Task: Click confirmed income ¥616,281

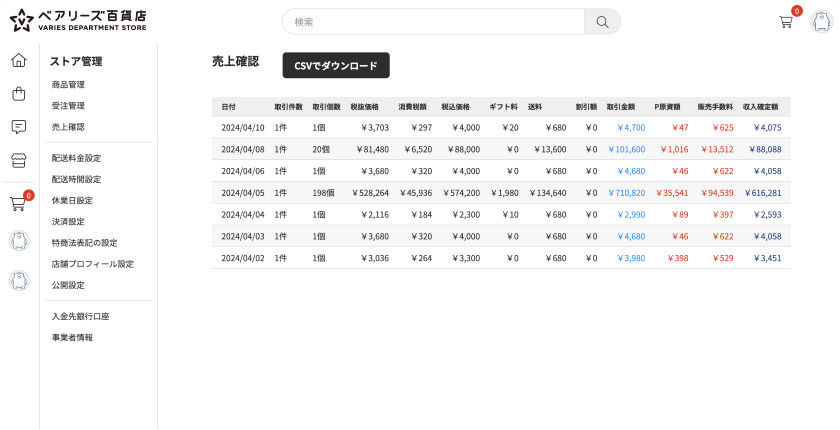Action: click(x=763, y=193)
